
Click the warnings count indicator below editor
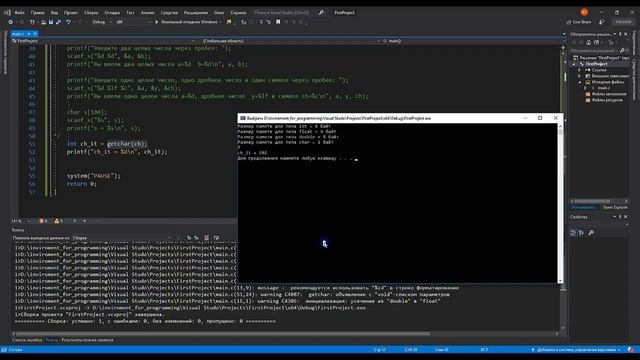pos(59,221)
